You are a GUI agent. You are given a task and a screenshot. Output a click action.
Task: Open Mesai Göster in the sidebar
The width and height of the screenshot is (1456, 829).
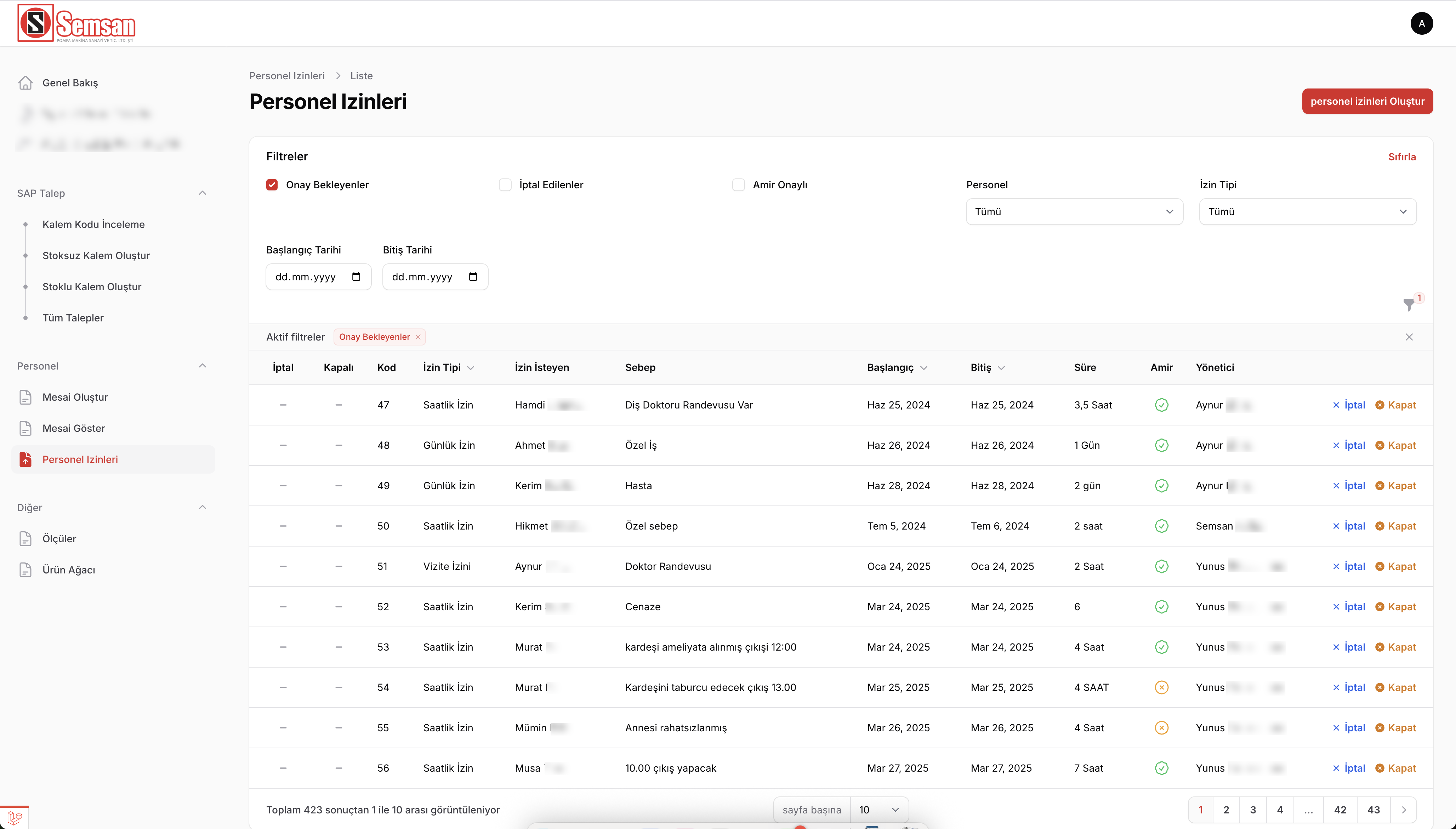(73, 428)
